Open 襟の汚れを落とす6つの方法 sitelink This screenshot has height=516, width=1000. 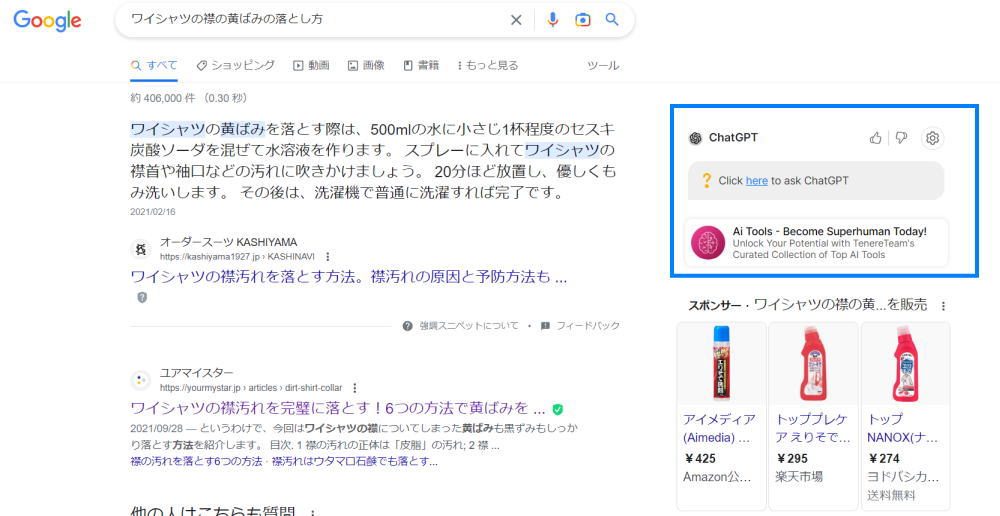(196, 461)
